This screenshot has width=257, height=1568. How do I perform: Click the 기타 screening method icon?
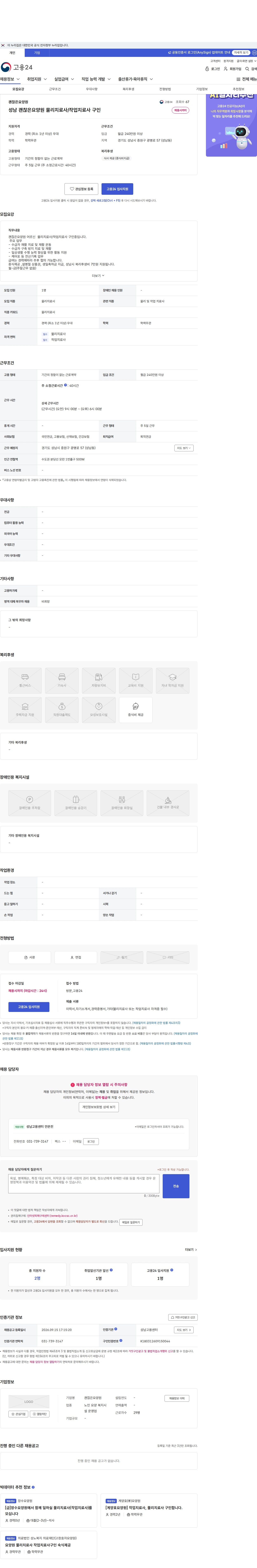point(168,958)
